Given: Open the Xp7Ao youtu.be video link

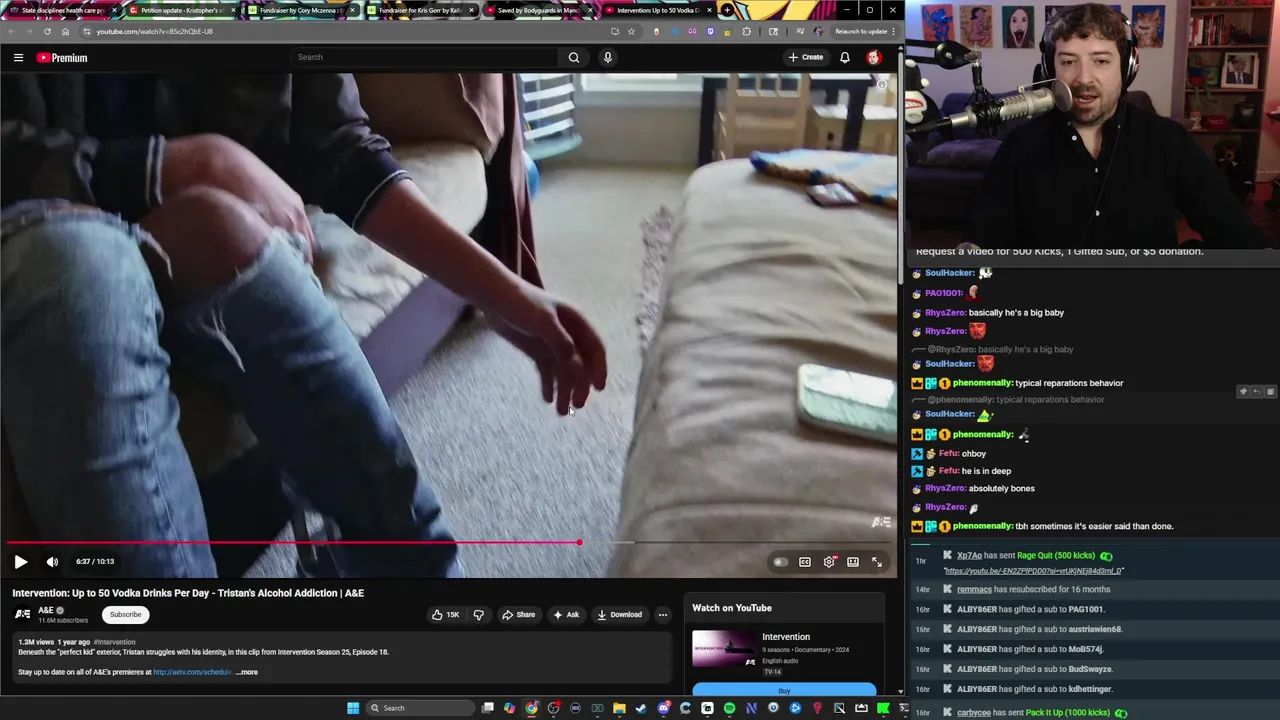Looking at the screenshot, I should tap(1033, 571).
